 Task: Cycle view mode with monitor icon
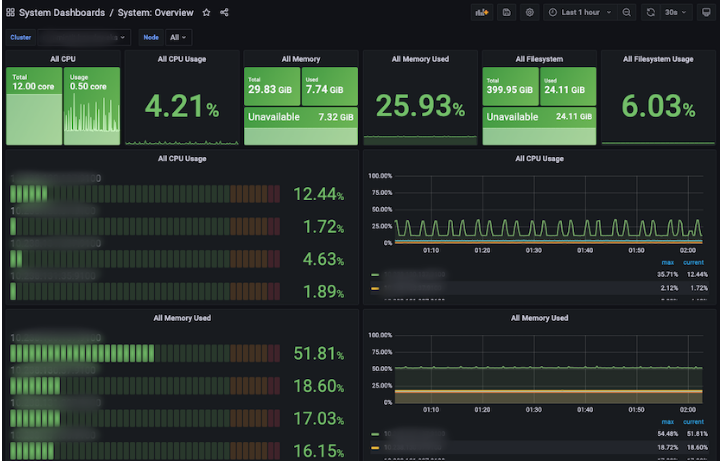(706, 12)
